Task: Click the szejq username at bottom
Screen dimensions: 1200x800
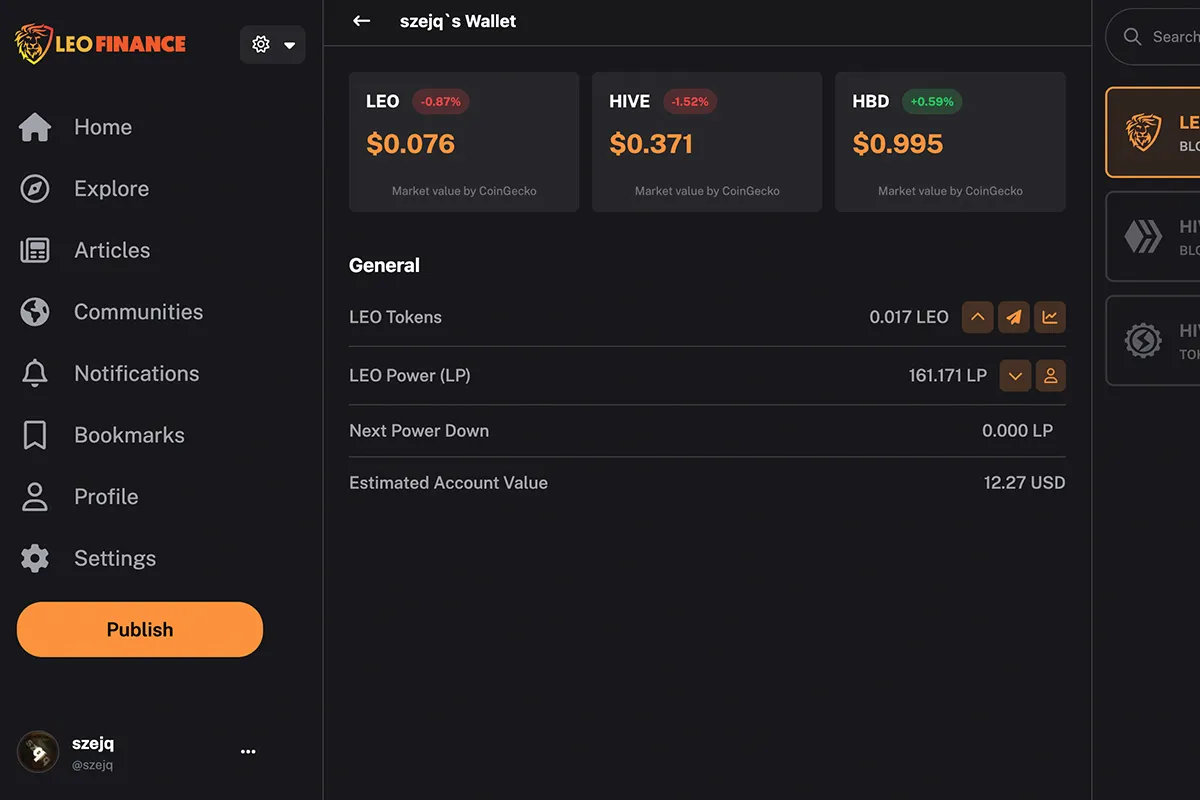Action: (x=93, y=744)
